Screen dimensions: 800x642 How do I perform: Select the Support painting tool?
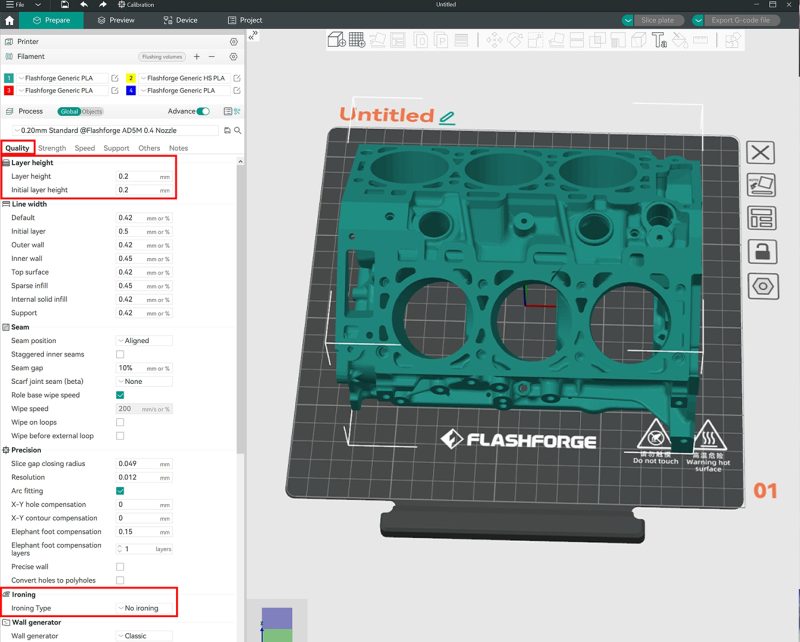618,40
